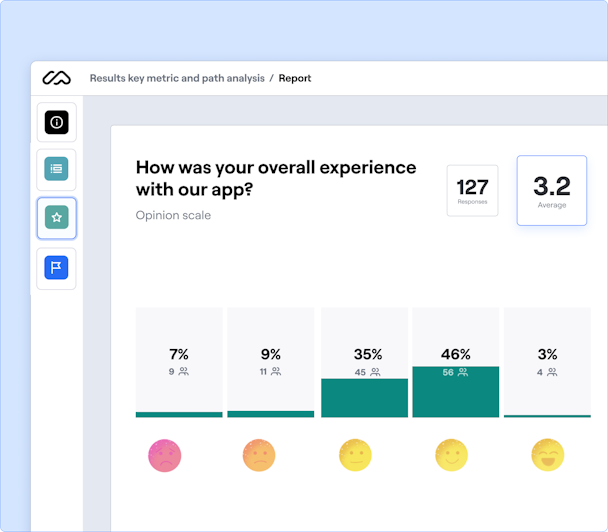Open the blue flag sidebar icon
This screenshot has width=608, height=532.
(x=57, y=268)
